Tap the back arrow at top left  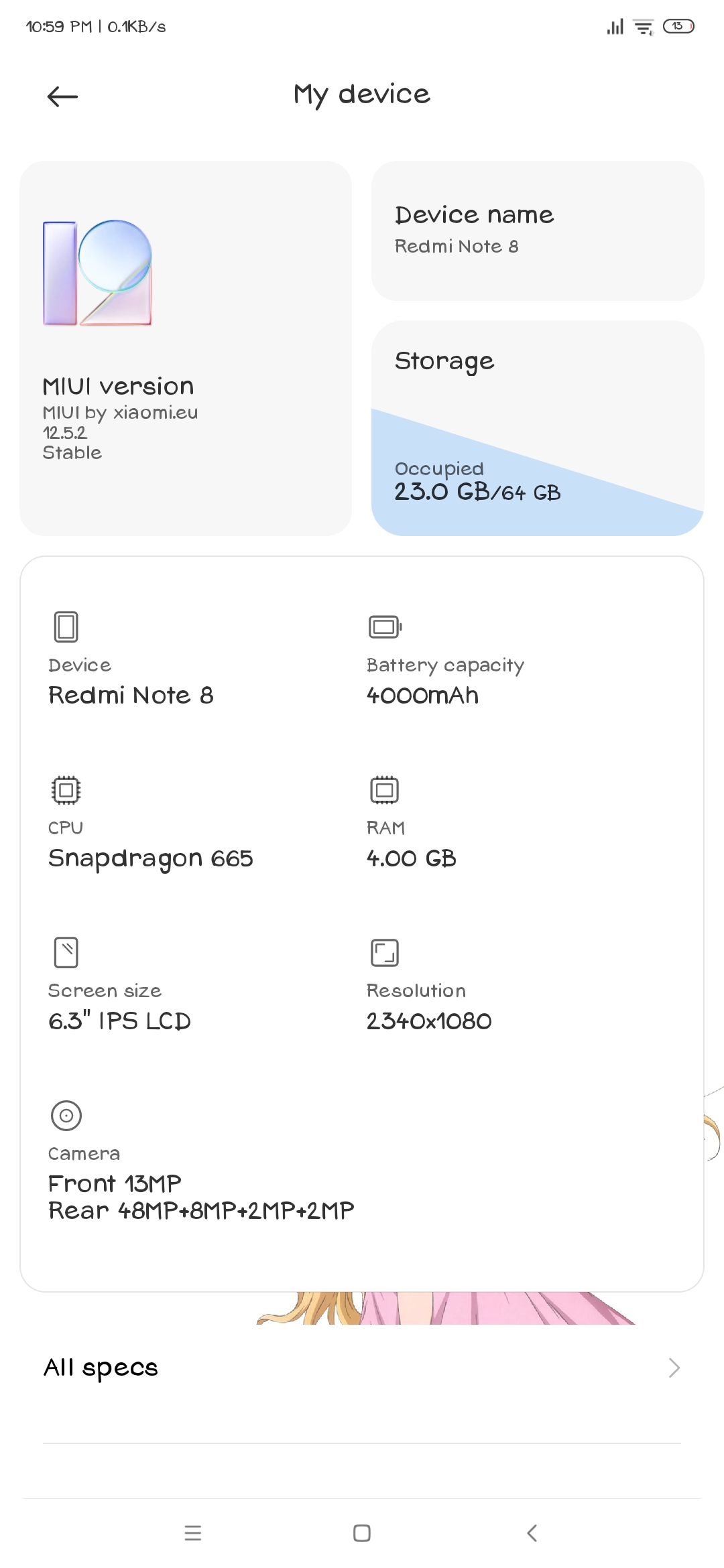click(62, 96)
